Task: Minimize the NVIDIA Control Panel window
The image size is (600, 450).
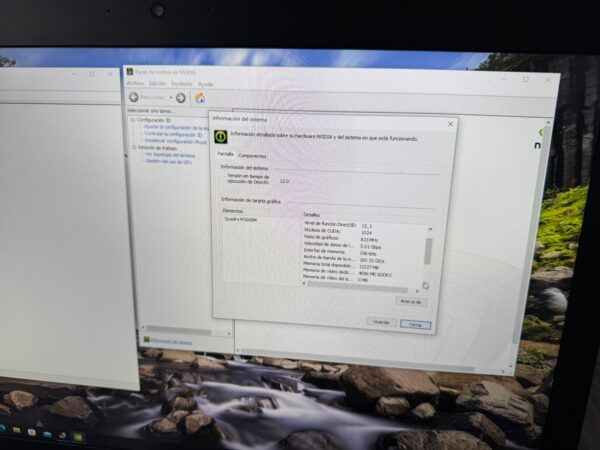Action: click(504, 78)
